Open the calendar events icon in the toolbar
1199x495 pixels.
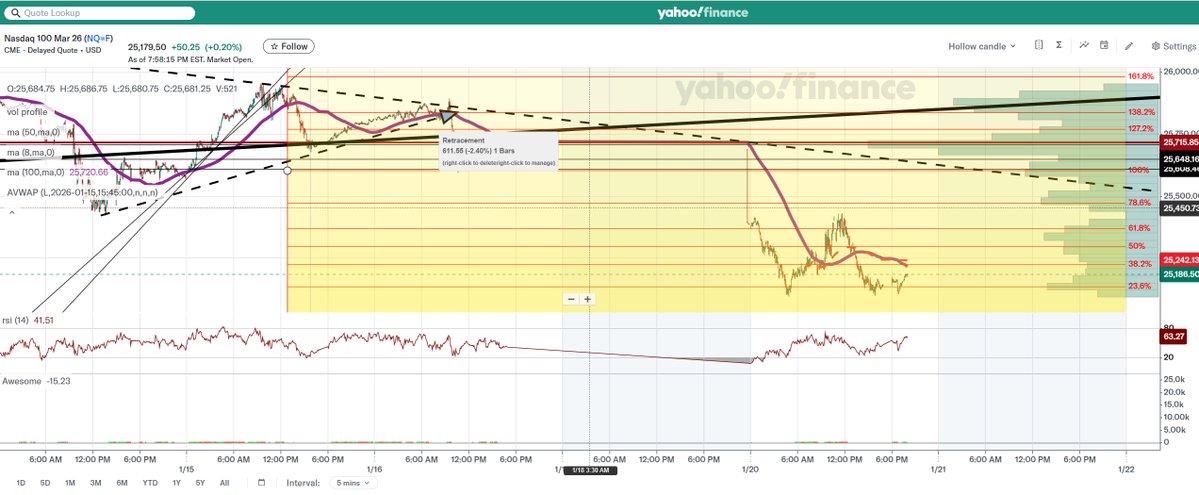pos(1104,45)
